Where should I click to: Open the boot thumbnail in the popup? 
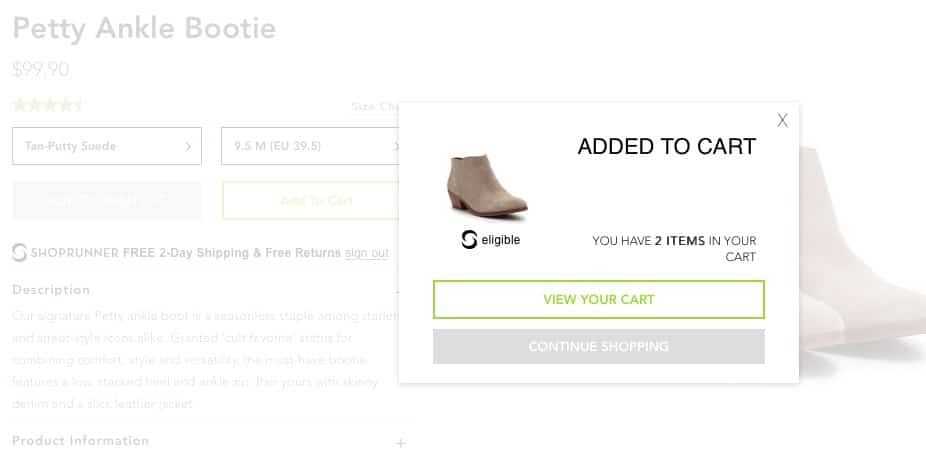point(487,187)
